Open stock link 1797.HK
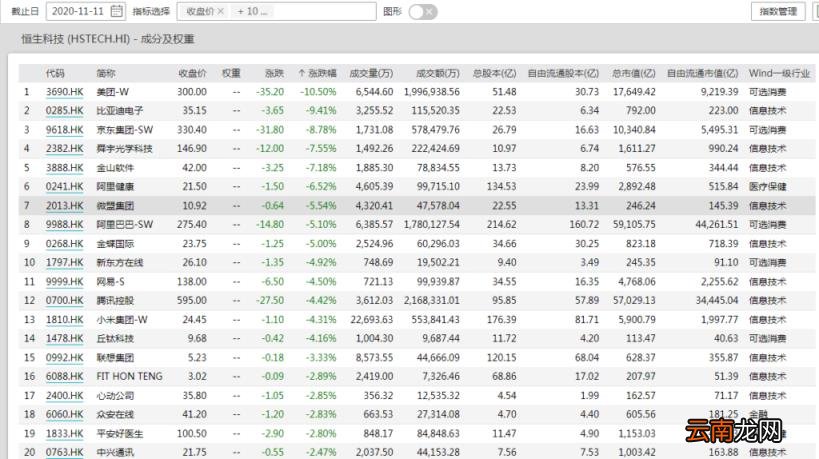 [65, 263]
